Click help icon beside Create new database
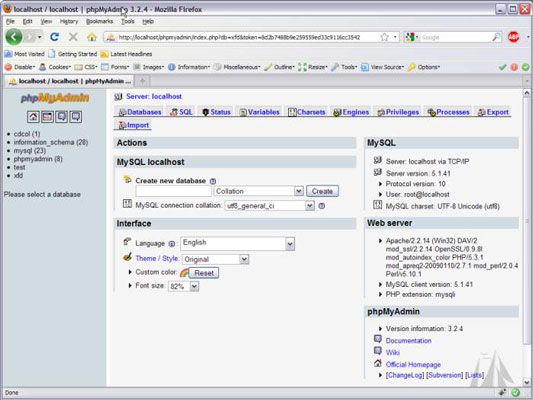Viewport: 533px width, 400px height. point(213,181)
